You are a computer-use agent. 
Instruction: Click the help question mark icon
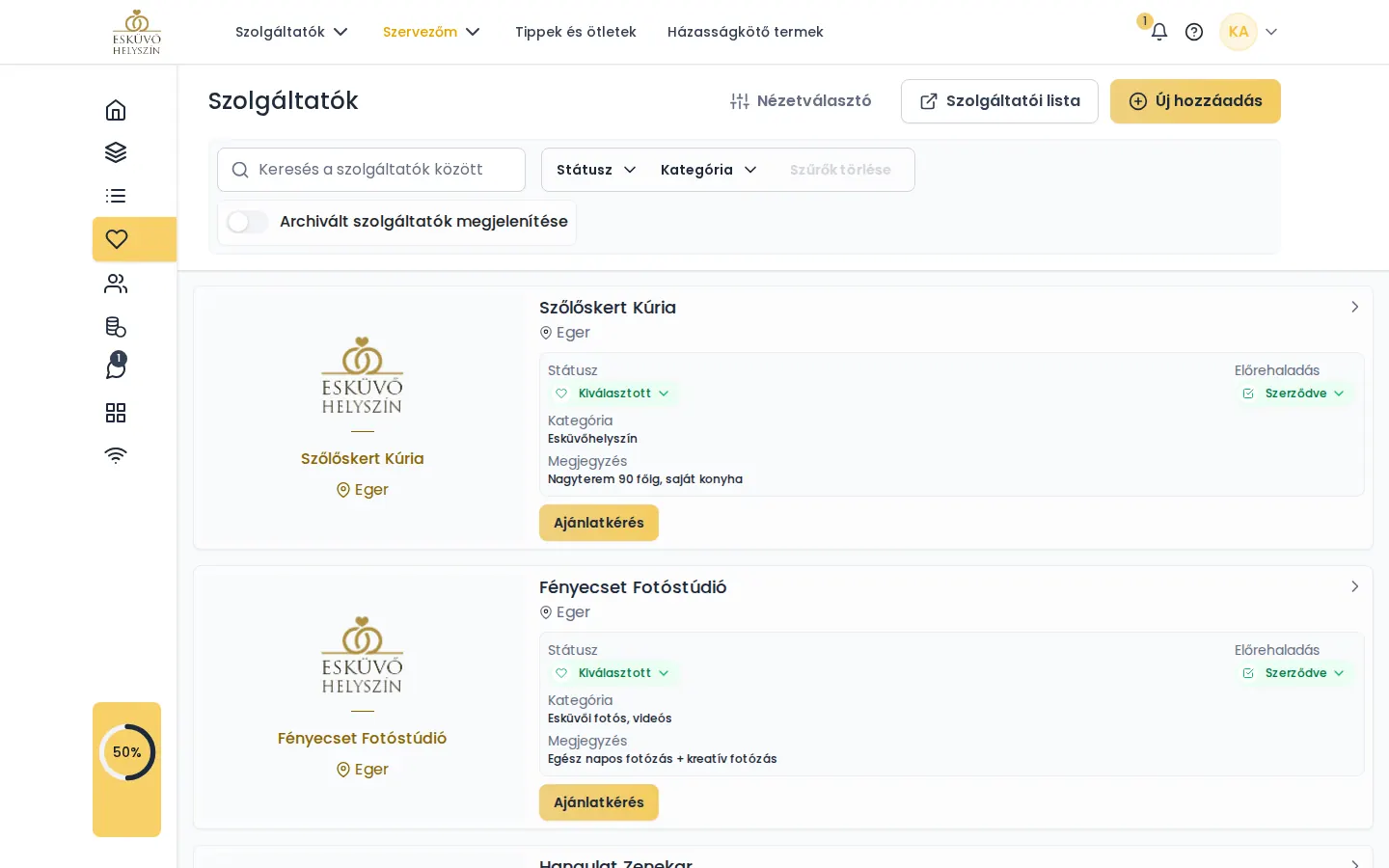[1194, 32]
